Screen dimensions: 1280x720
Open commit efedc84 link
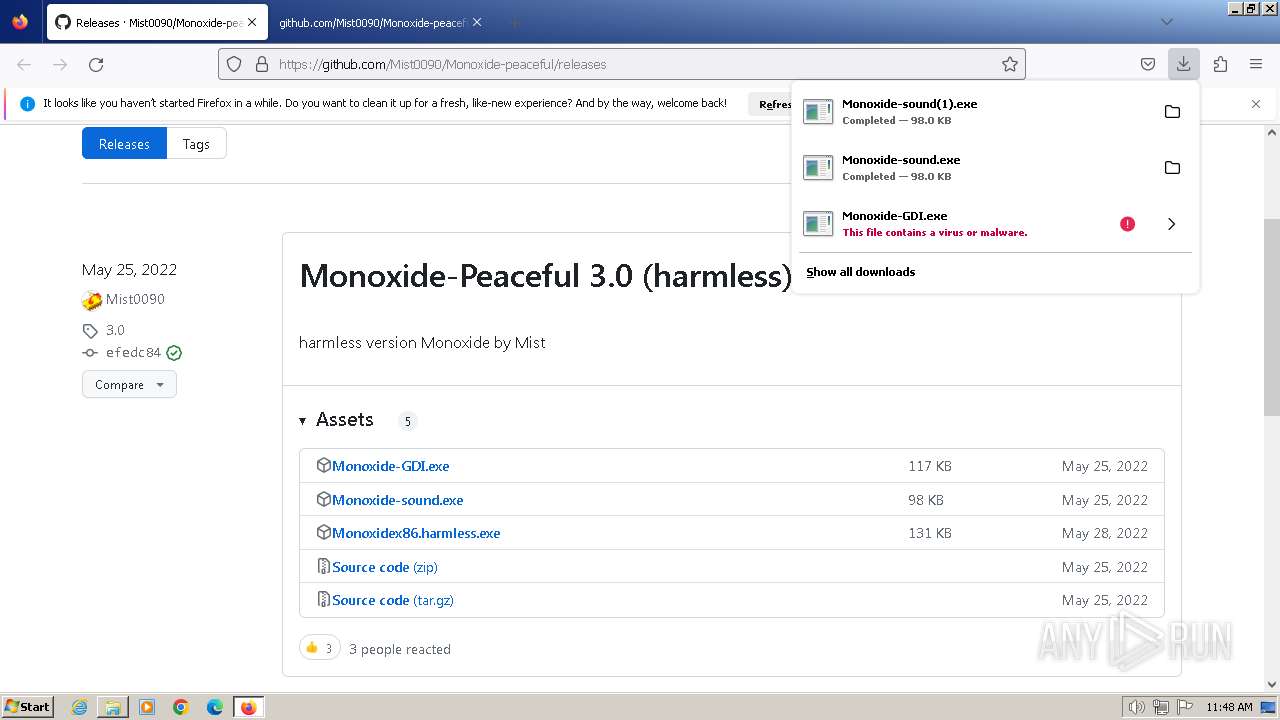(133, 353)
